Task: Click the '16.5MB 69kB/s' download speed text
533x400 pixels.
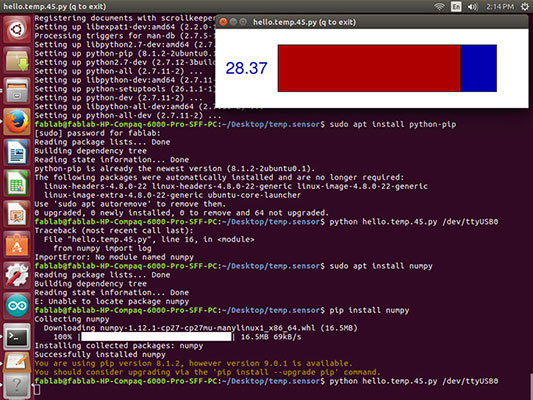Action: 271,337
